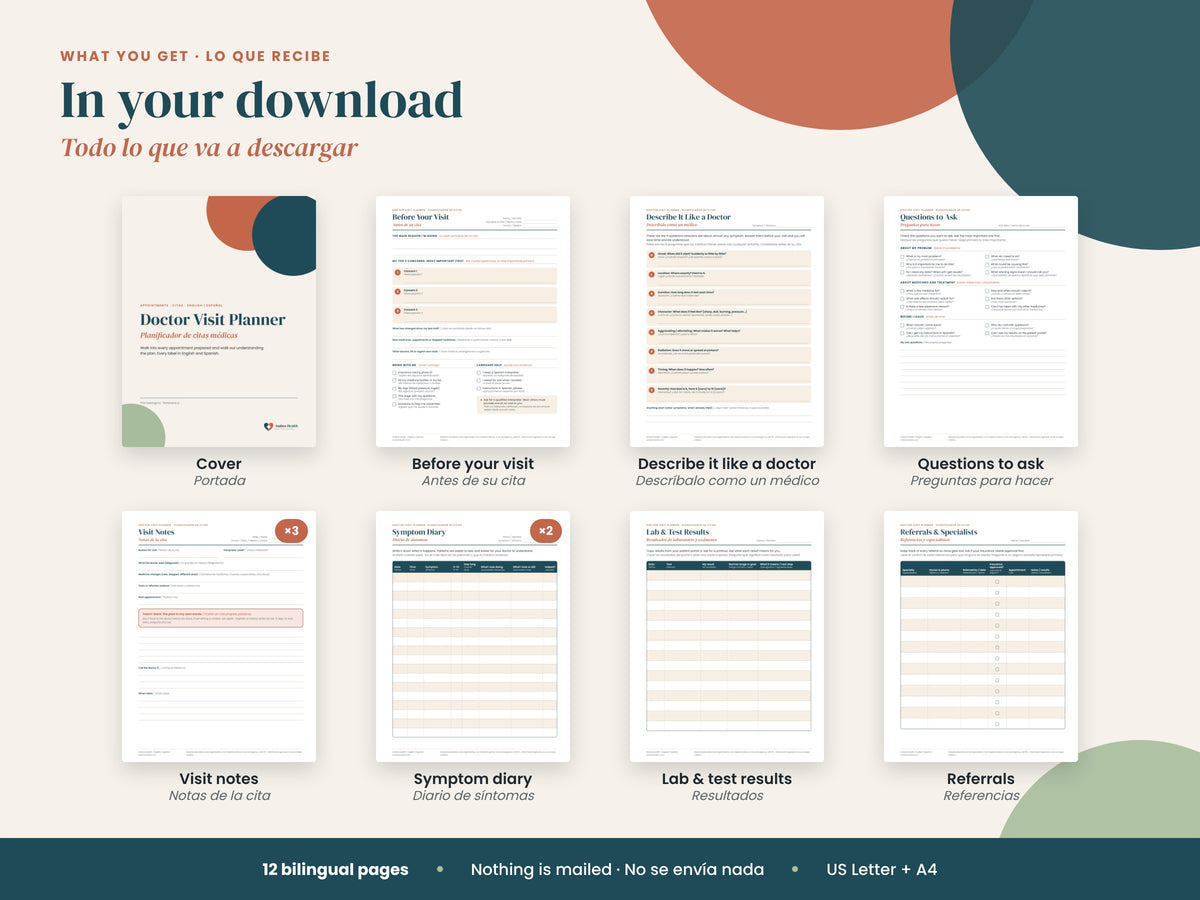Click the "Doctor Visit Planner" title on the cover
Viewport: 1200px width, 900px height.
click(213, 320)
